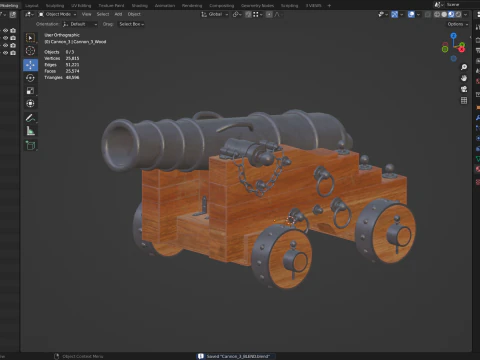This screenshot has width=480, height=360.
Task: Toggle proportional editing in header
Action: coord(269,14)
